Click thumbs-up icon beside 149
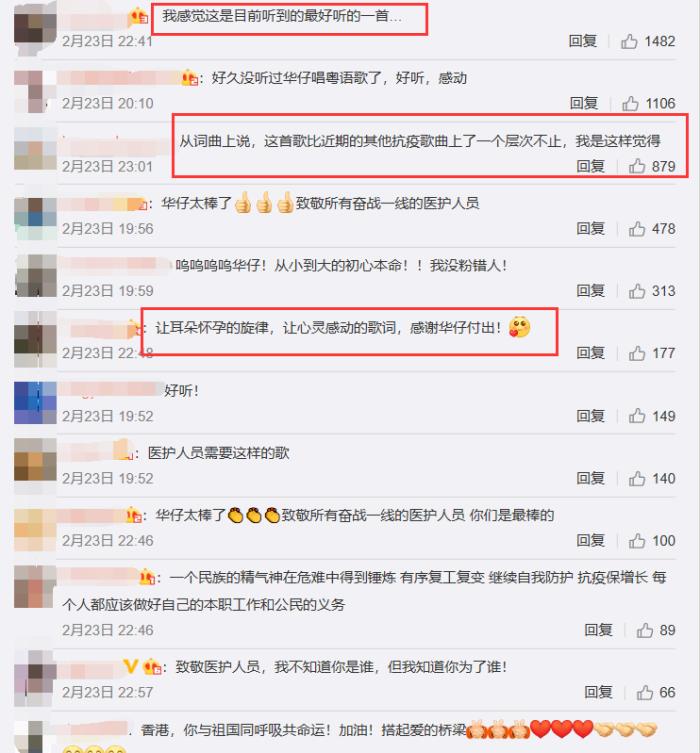 coord(637,416)
